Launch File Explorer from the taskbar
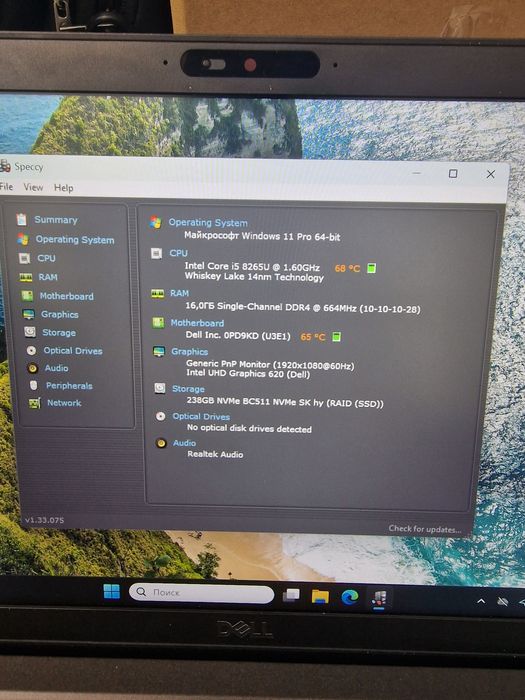 (x=320, y=596)
